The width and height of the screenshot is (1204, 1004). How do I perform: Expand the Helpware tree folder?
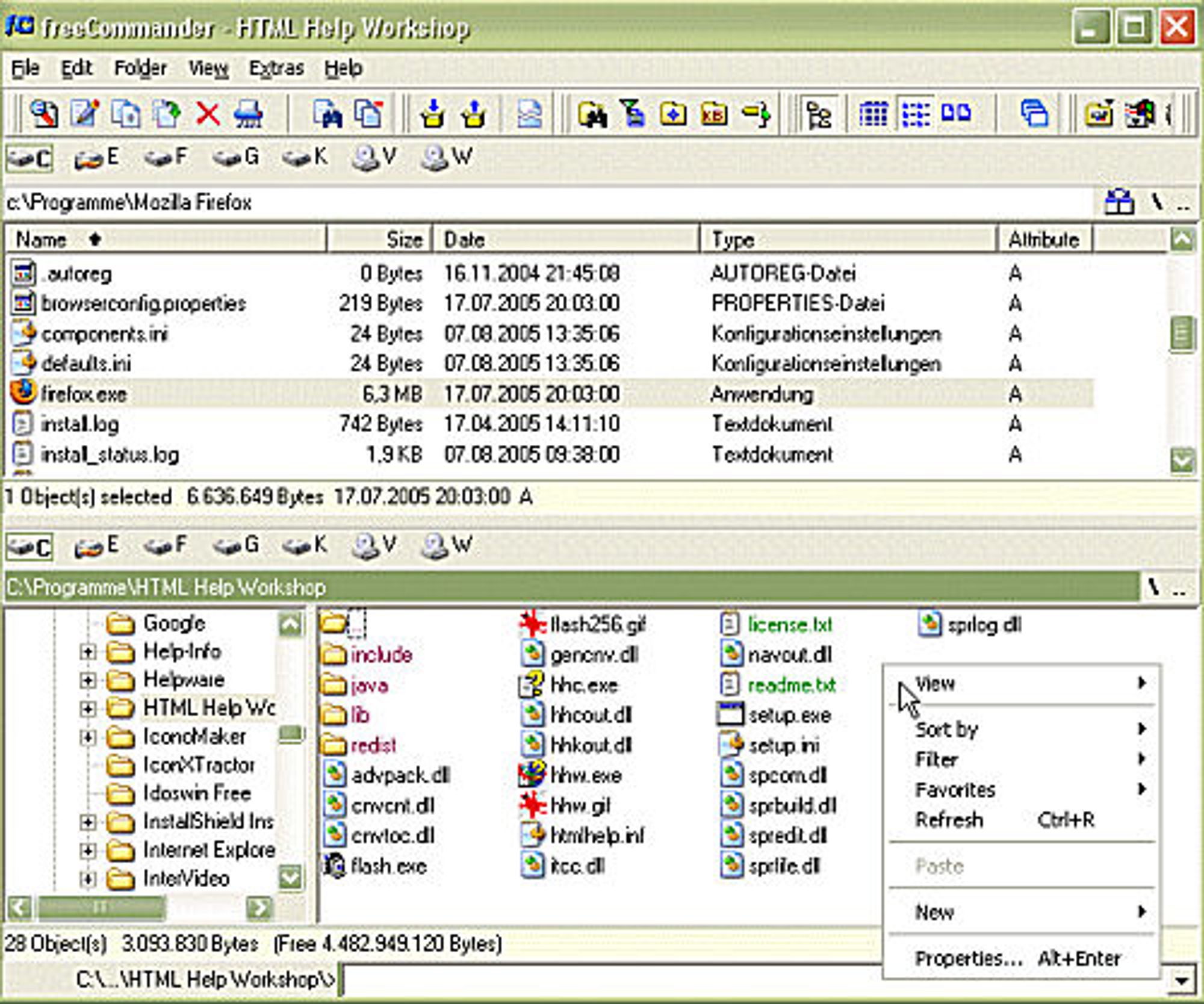pyautogui.click(x=87, y=680)
